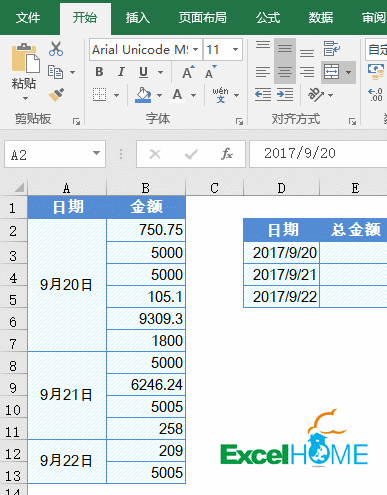Decrease indent icon
The height and width of the screenshot is (495, 387).
(x=263, y=95)
